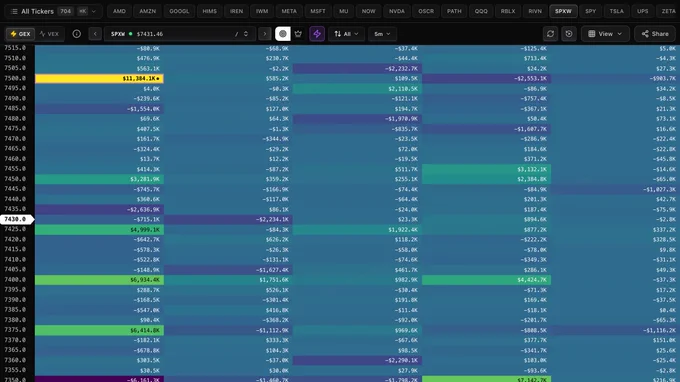The height and width of the screenshot is (382, 680).
Task: Toggle the VEX exposure mode
Action: click(49, 34)
